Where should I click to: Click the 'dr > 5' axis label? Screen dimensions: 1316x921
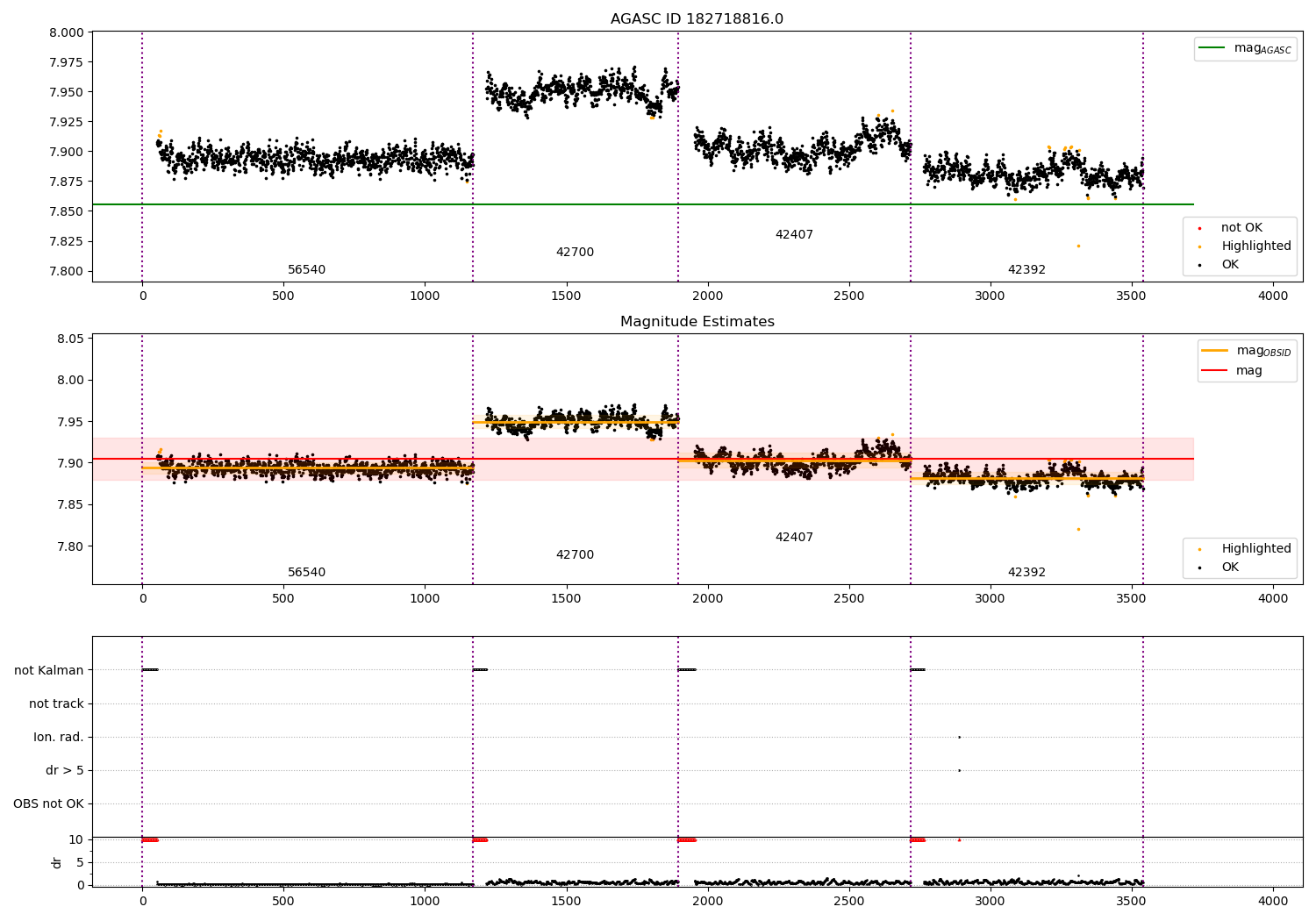point(65,771)
